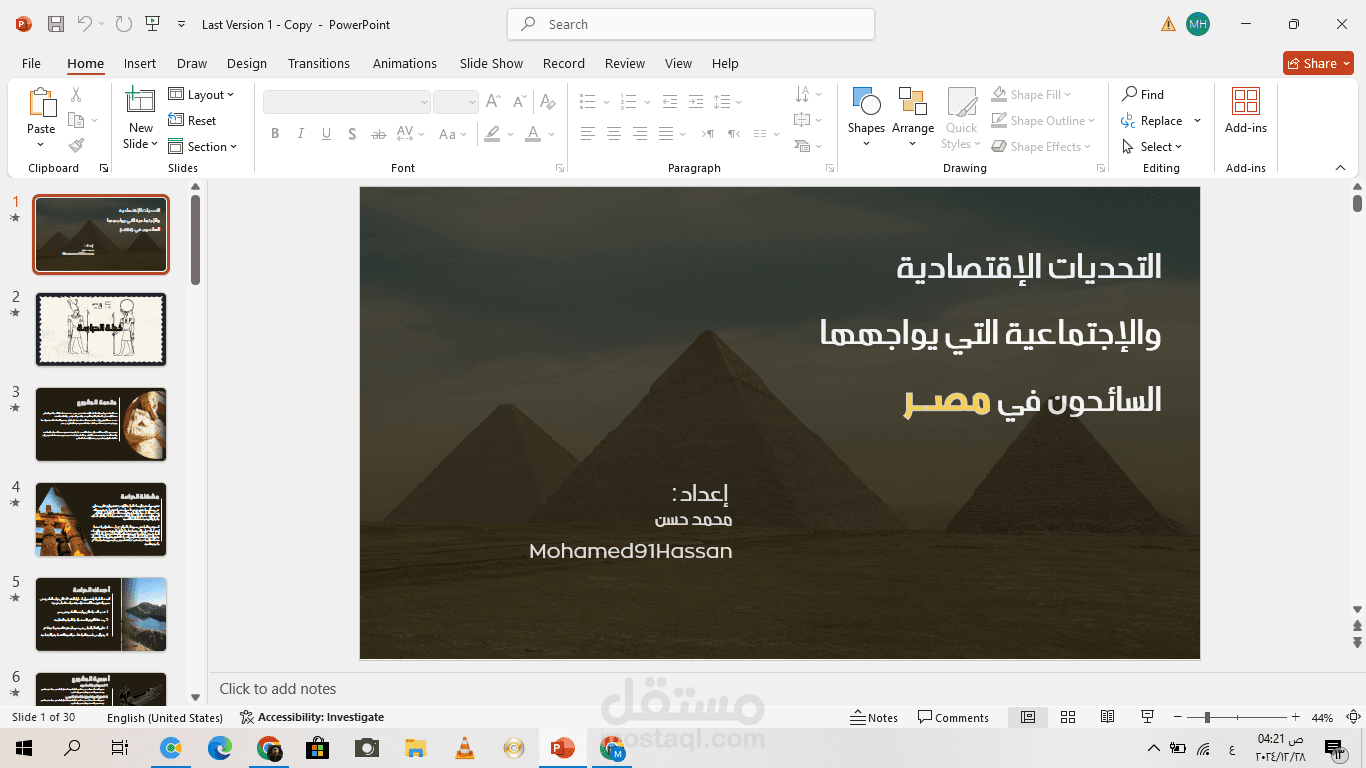1366x768 pixels.
Task: Click the zoom slider handle
Action: 1207,717
